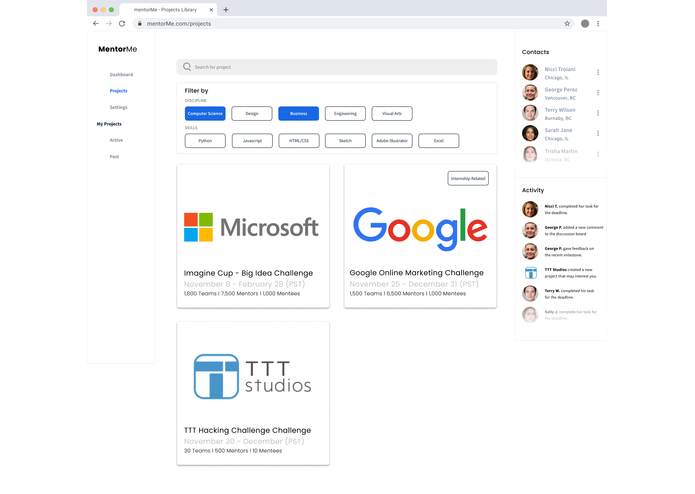
Task: Click the Microsoft logo thumbnail
Action: pyautogui.click(x=251, y=227)
